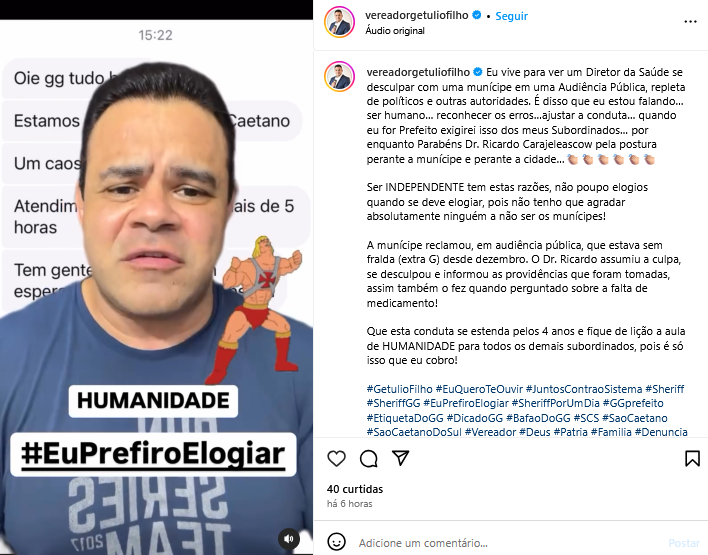This screenshot has width=708, height=555.
Task: Open hashtag #EuPrefiroElogiar in caption
Action: point(466,403)
